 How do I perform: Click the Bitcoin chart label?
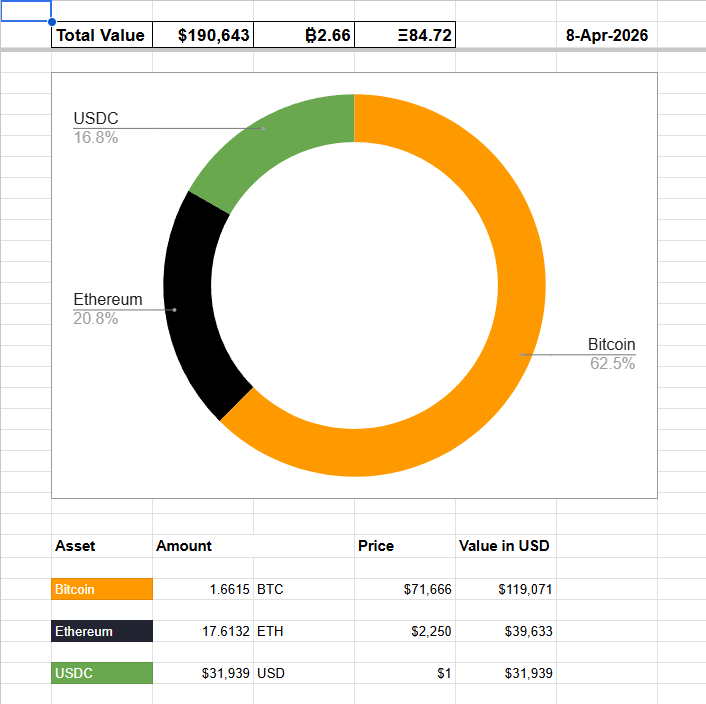point(611,344)
